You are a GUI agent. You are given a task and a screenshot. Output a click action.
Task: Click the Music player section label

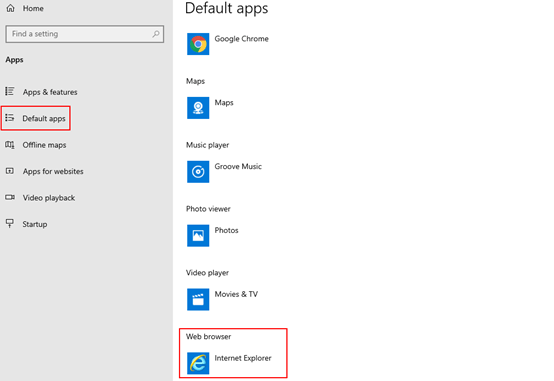(x=207, y=145)
